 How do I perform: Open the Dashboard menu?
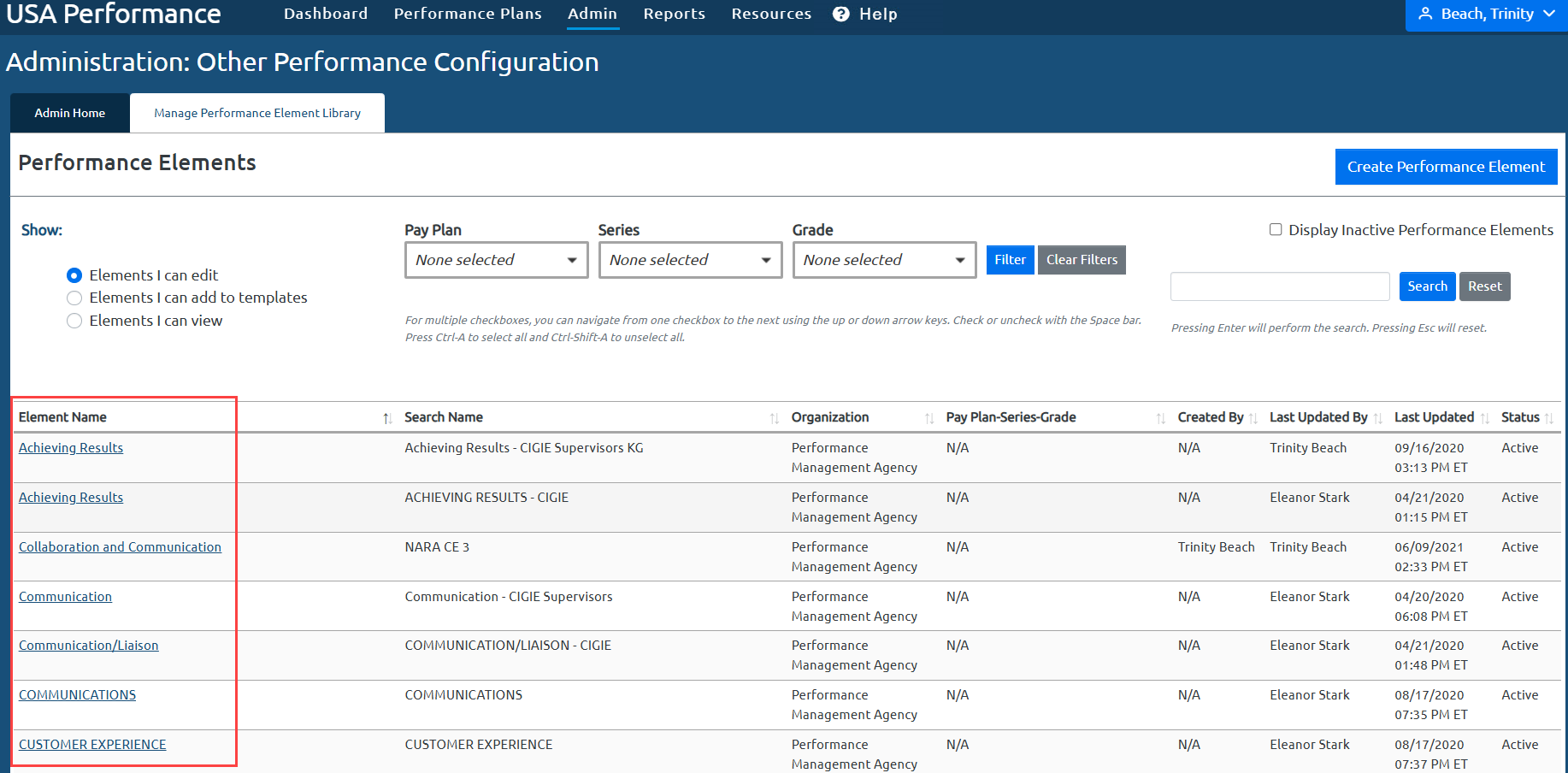[326, 14]
